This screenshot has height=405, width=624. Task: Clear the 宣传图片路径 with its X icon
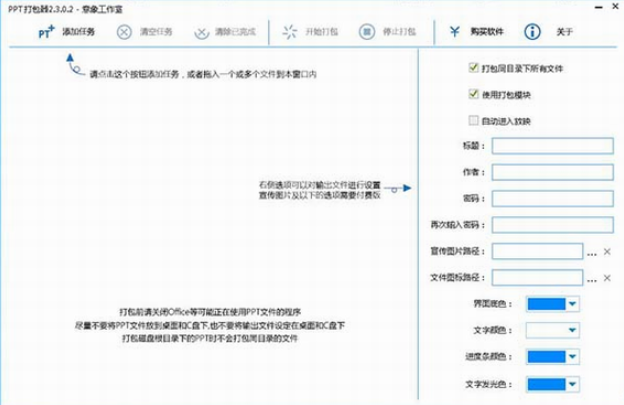[x=607, y=251]
